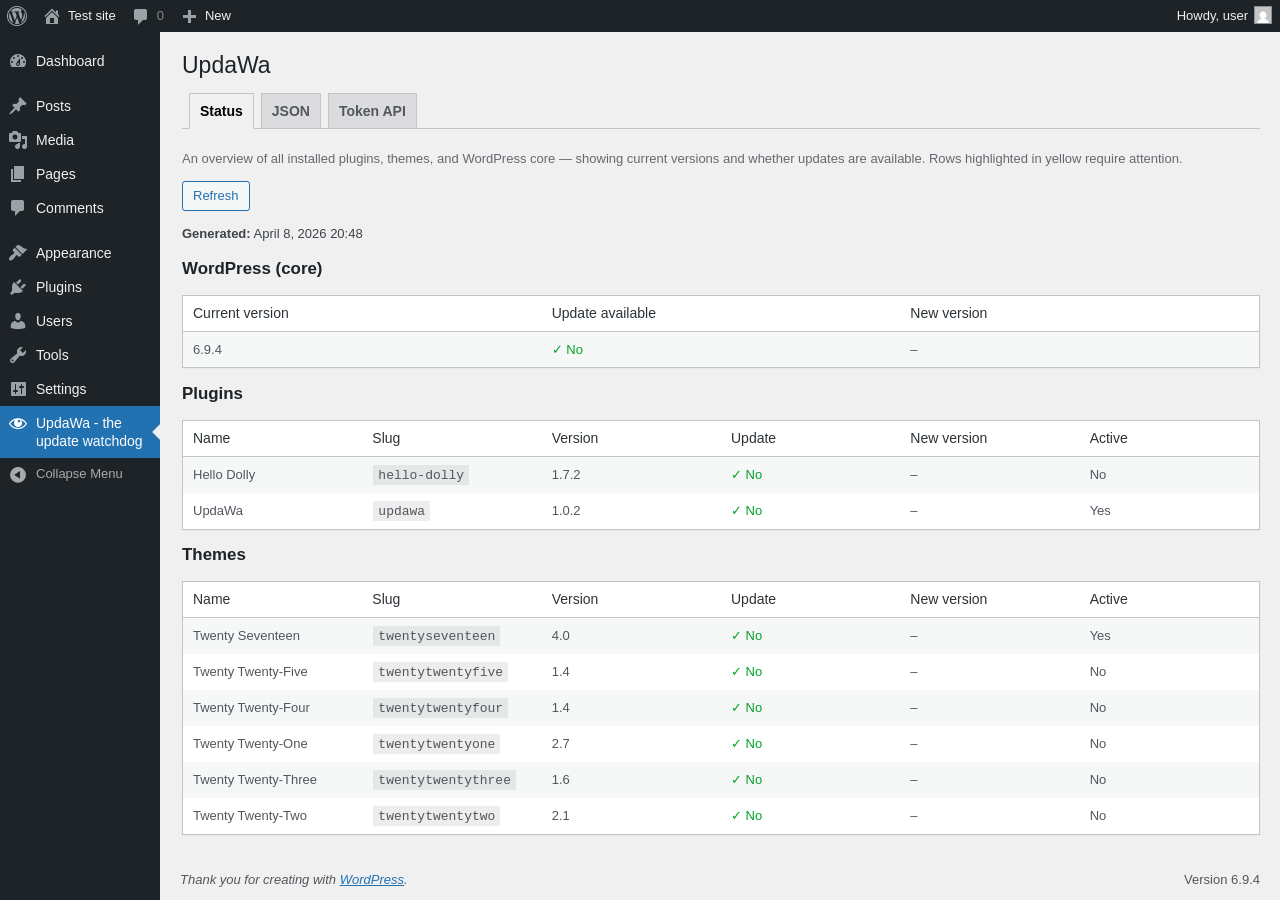Open the Dashboard gauge icon

click(18, 61)
